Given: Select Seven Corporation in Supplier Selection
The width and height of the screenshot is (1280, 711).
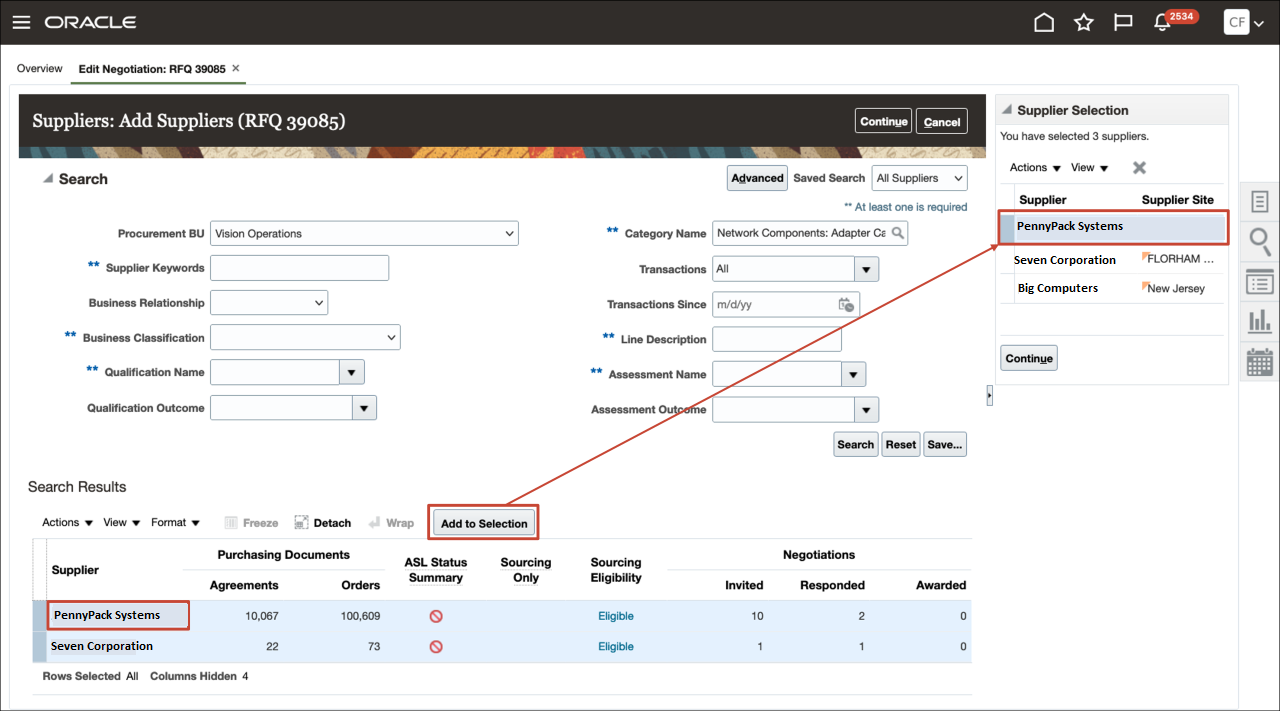Looking at the screenshot, I should click(1111, 260).
